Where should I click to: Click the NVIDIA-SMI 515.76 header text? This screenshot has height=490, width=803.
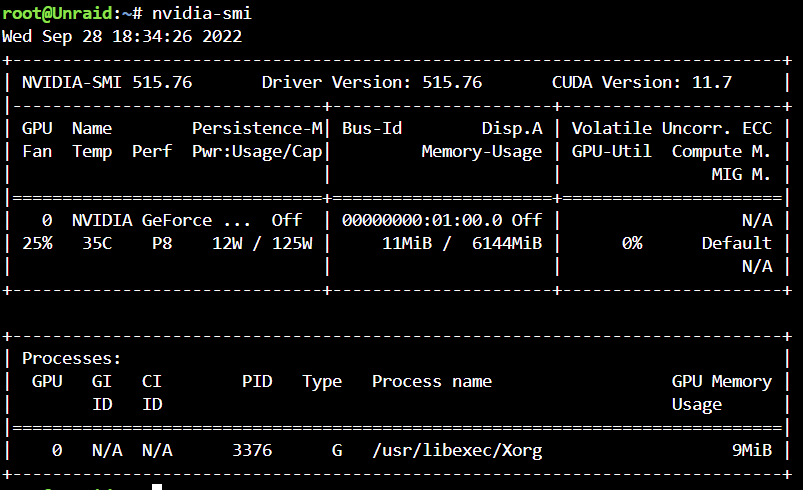[107, 82]
